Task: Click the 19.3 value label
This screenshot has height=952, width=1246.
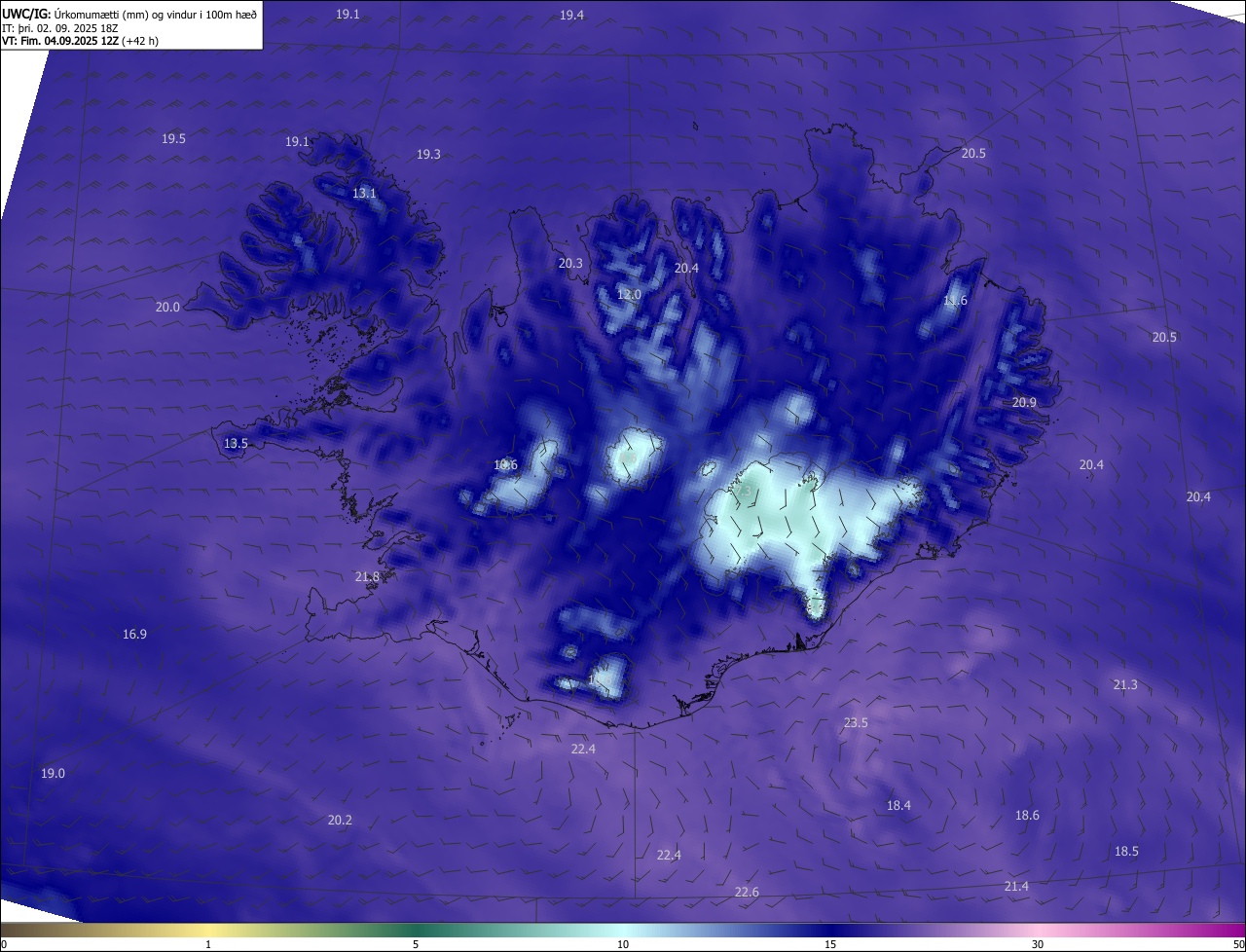Action: tap(428, 155)
